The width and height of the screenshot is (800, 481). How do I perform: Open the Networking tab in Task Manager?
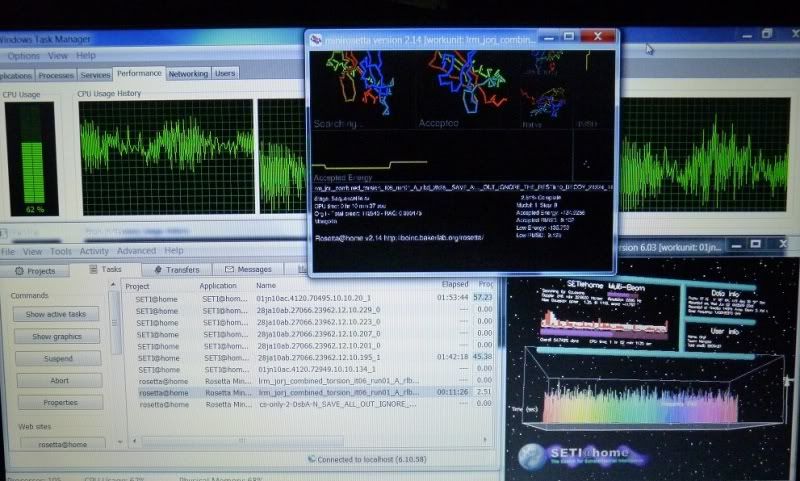pos(188,74)
